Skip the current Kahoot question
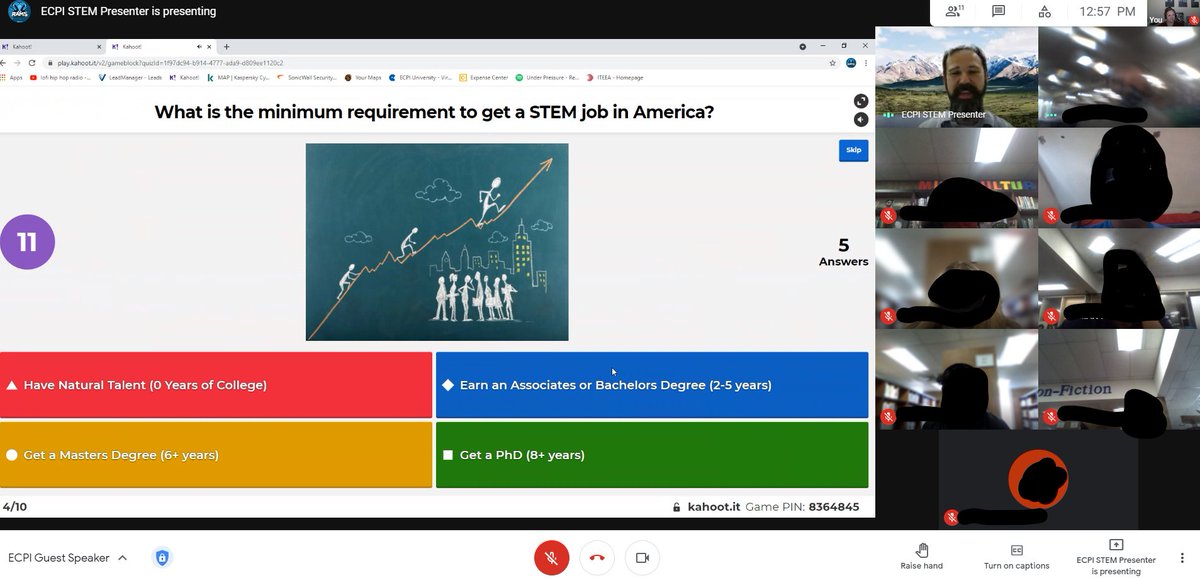 pyautogui.click(x=853, y=150)
